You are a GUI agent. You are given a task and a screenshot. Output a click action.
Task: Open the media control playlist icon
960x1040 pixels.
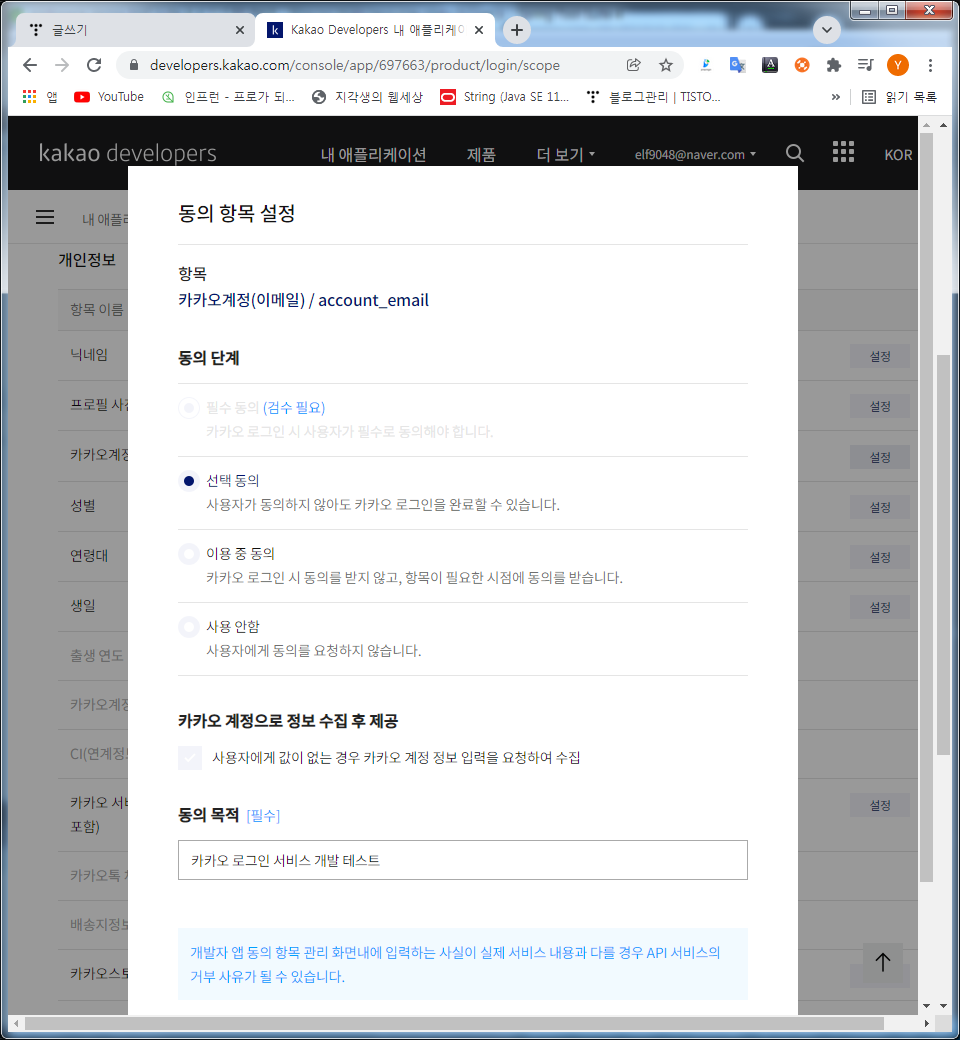pyautogui.click(x=865, y=65)
